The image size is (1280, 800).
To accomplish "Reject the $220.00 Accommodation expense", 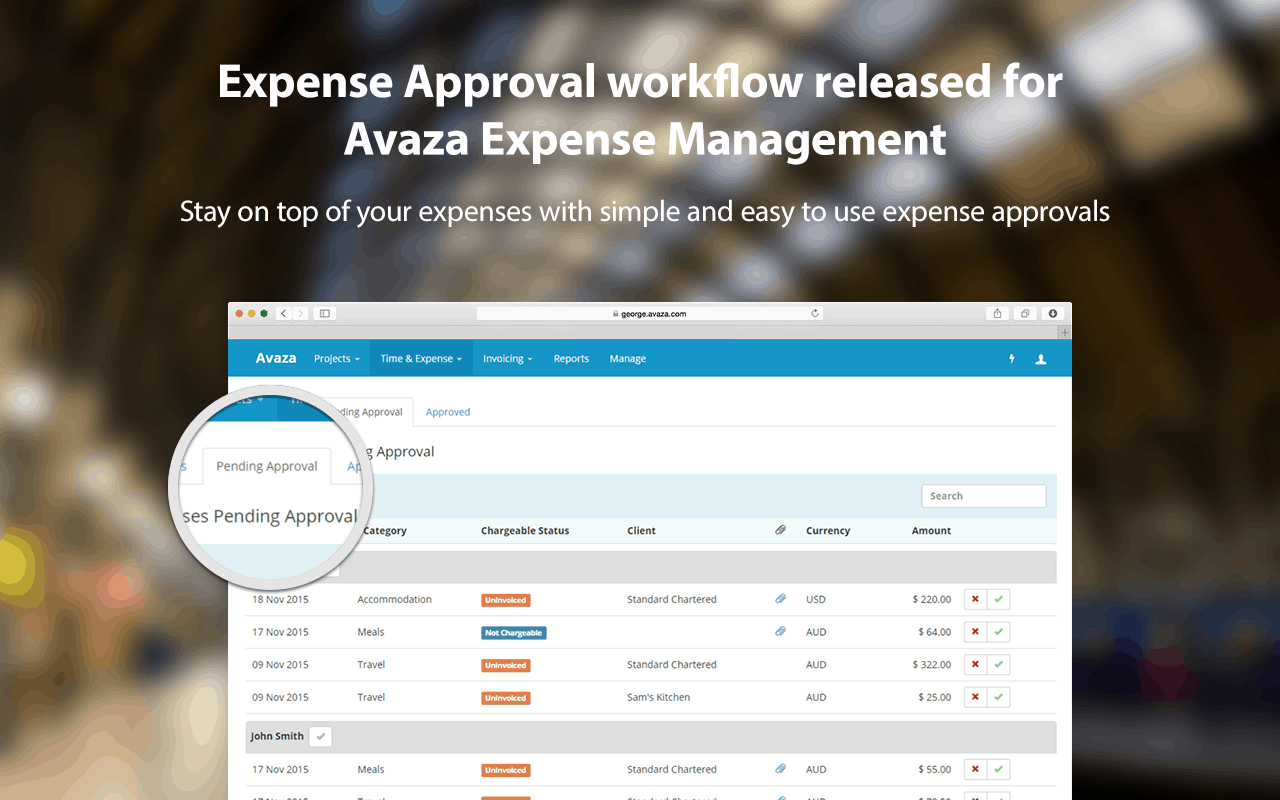I will pyautogui.click(x=975, y=600).
